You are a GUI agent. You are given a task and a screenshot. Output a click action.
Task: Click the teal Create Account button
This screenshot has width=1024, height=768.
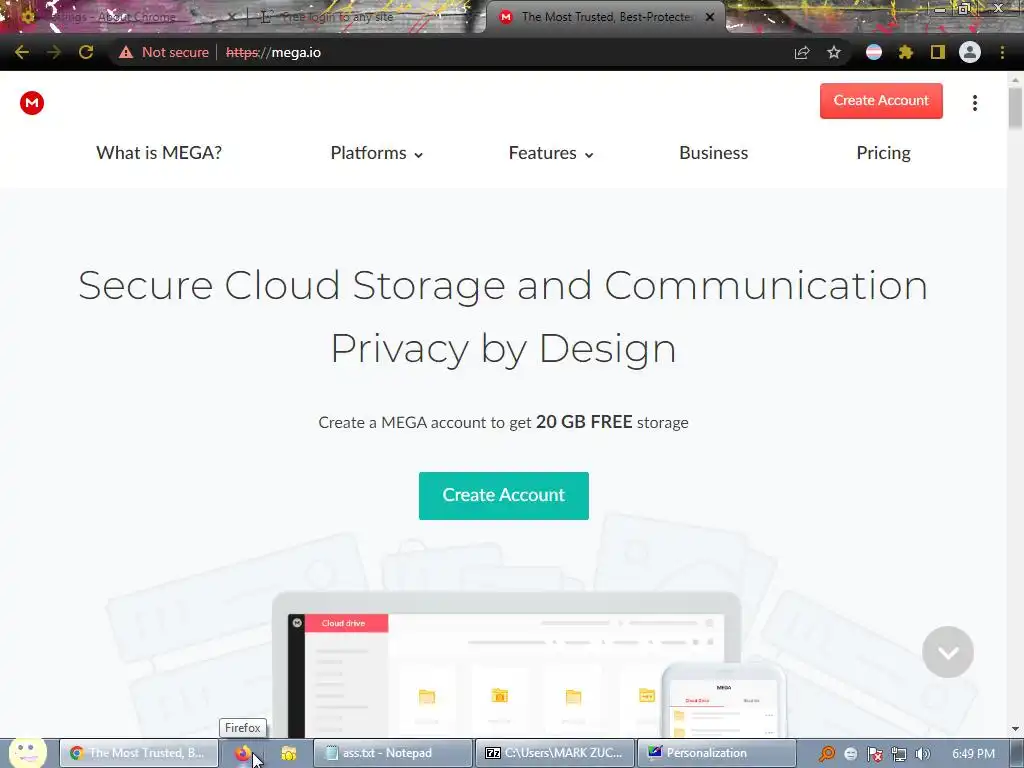click(504, 496)
